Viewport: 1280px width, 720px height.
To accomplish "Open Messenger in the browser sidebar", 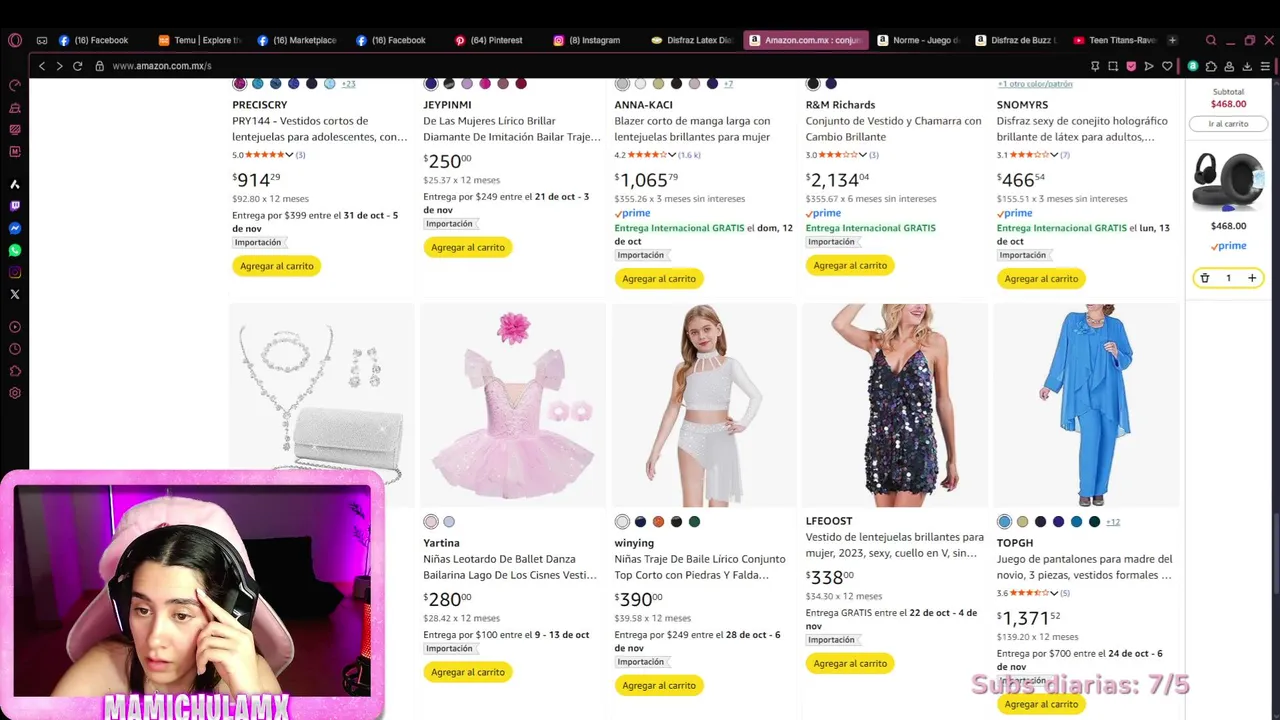I will tap(14, 228).
